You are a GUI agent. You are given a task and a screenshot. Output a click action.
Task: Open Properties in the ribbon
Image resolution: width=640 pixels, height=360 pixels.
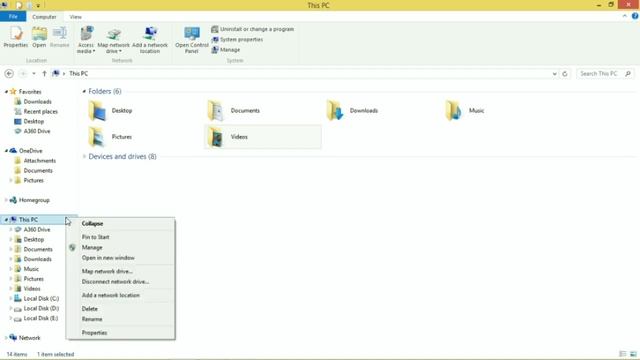pyautogui.click(x=16, y=37)
